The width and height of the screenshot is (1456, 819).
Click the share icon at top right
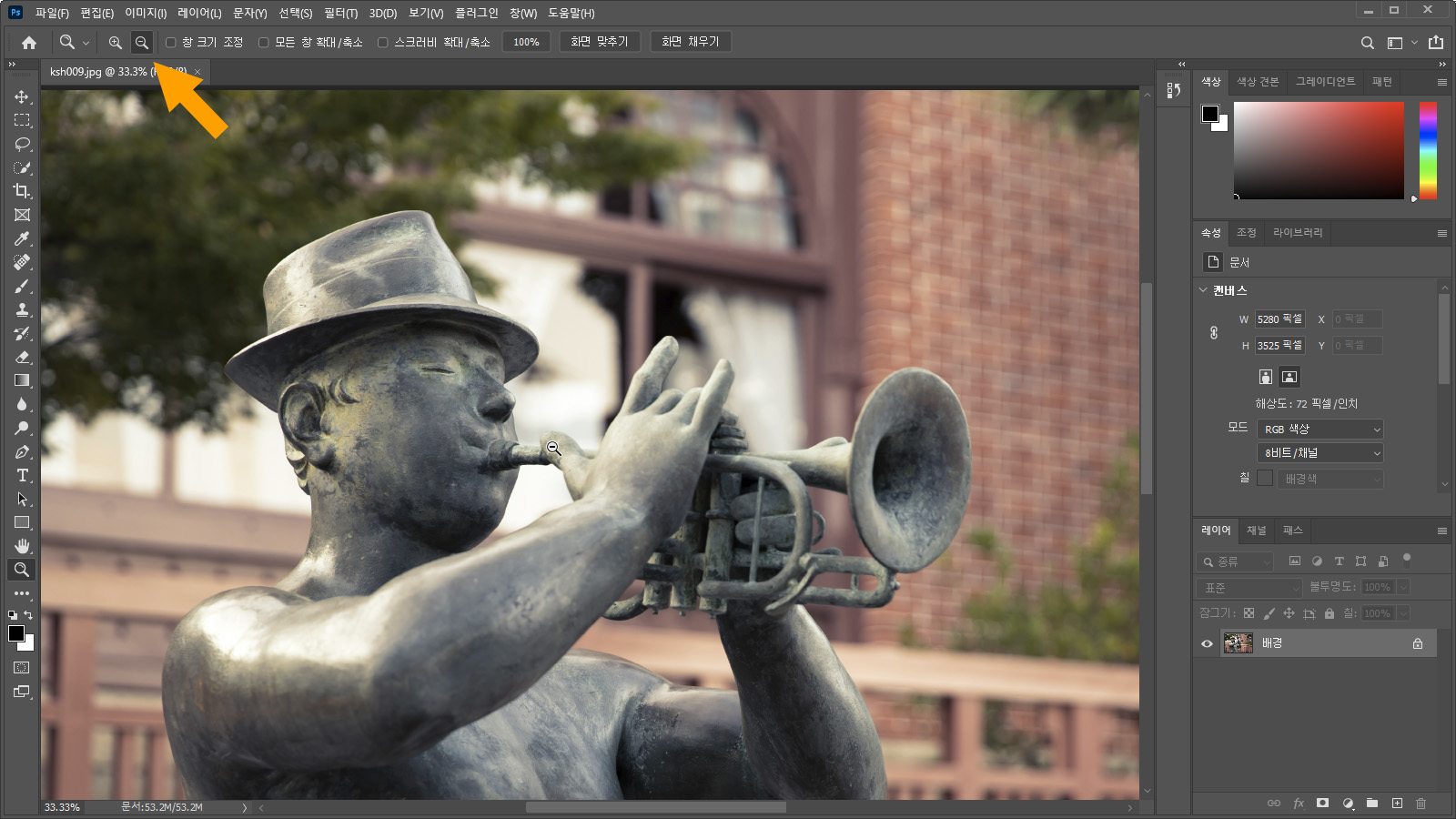[1436, 42]
